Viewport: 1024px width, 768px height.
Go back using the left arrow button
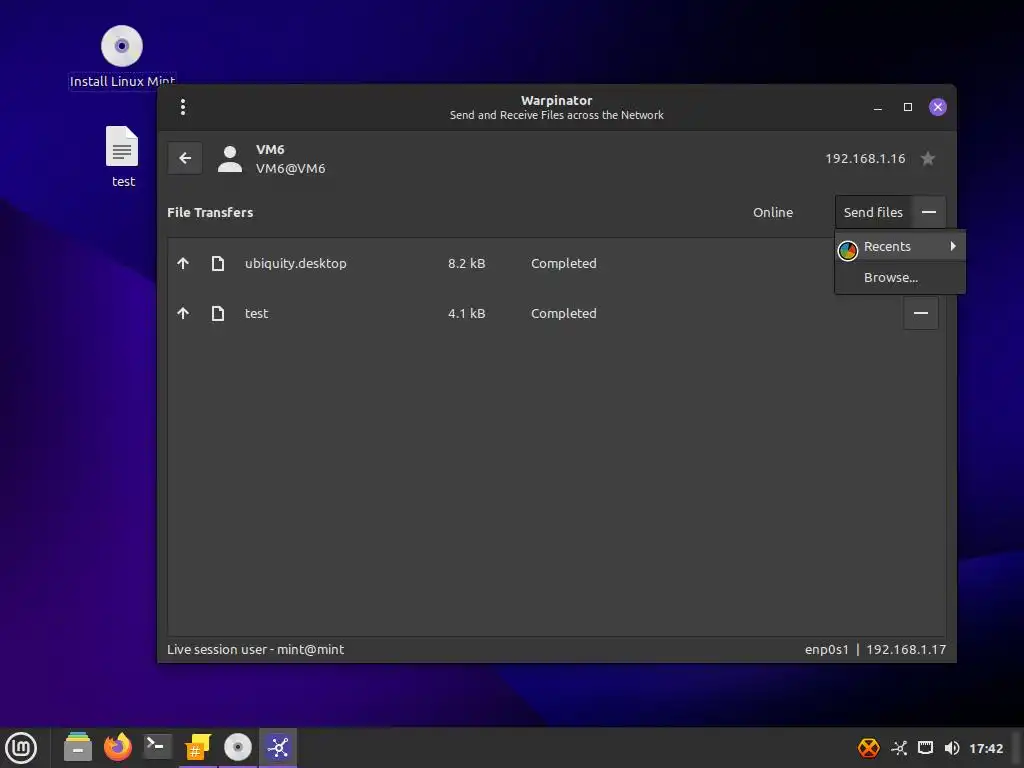click(185, 158)
